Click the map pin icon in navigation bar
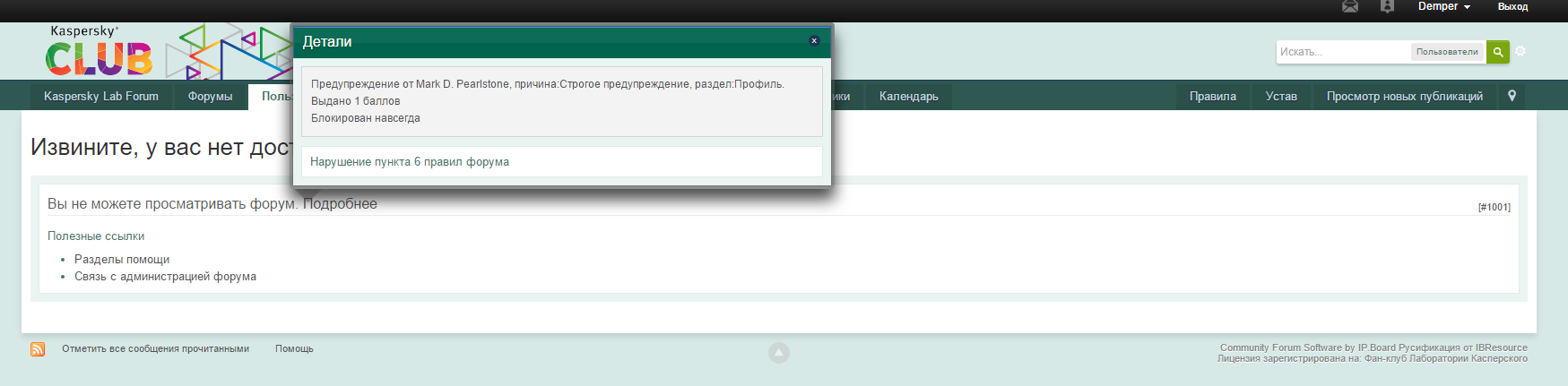 1512,96
